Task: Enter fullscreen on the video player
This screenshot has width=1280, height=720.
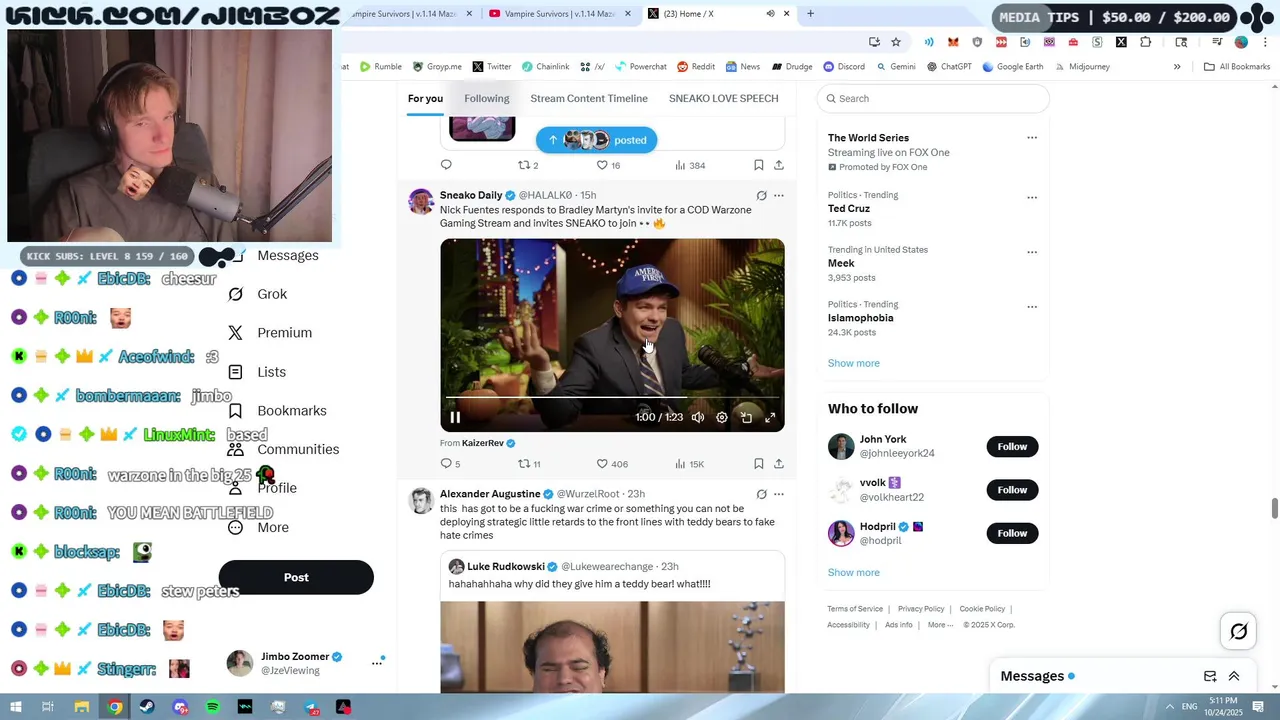Action: pos(770,417)
